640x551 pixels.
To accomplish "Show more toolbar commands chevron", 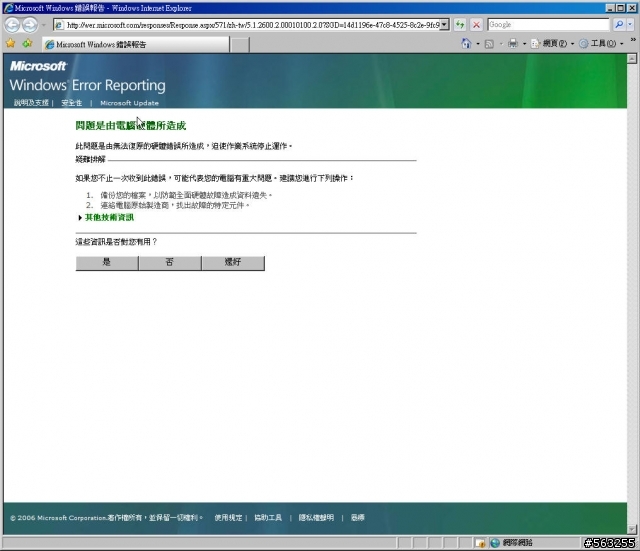I will (x=633, y=40).
